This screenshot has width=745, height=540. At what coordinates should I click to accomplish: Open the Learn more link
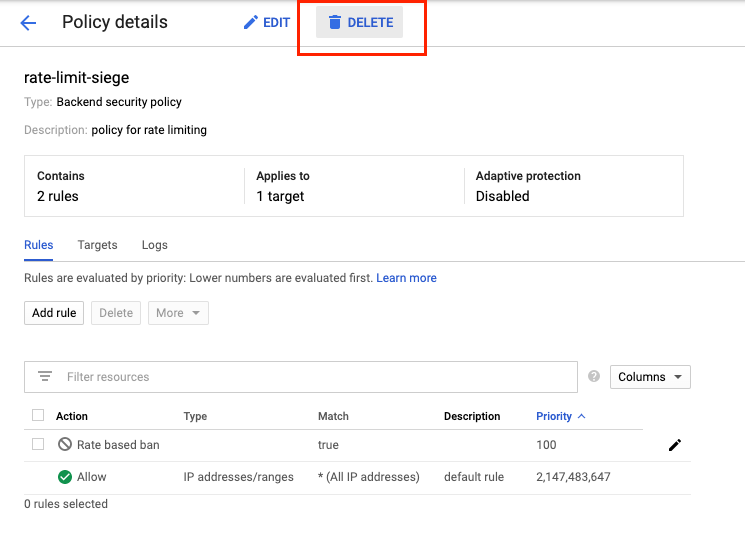tap(406, 278)
